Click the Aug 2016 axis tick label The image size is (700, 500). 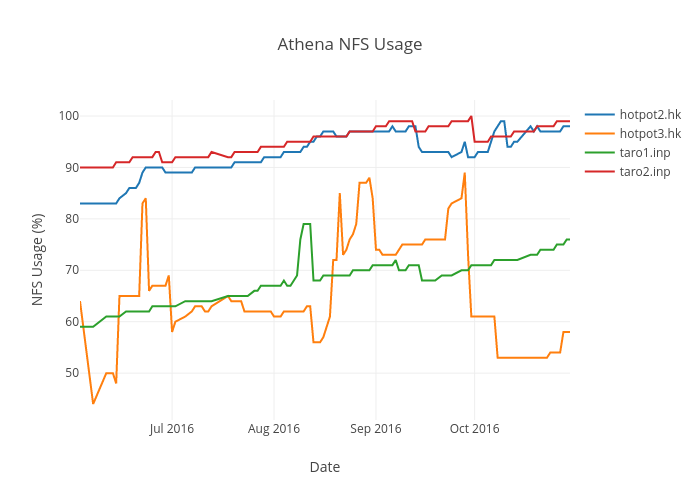pyautogui.click(x=274, y=429)
